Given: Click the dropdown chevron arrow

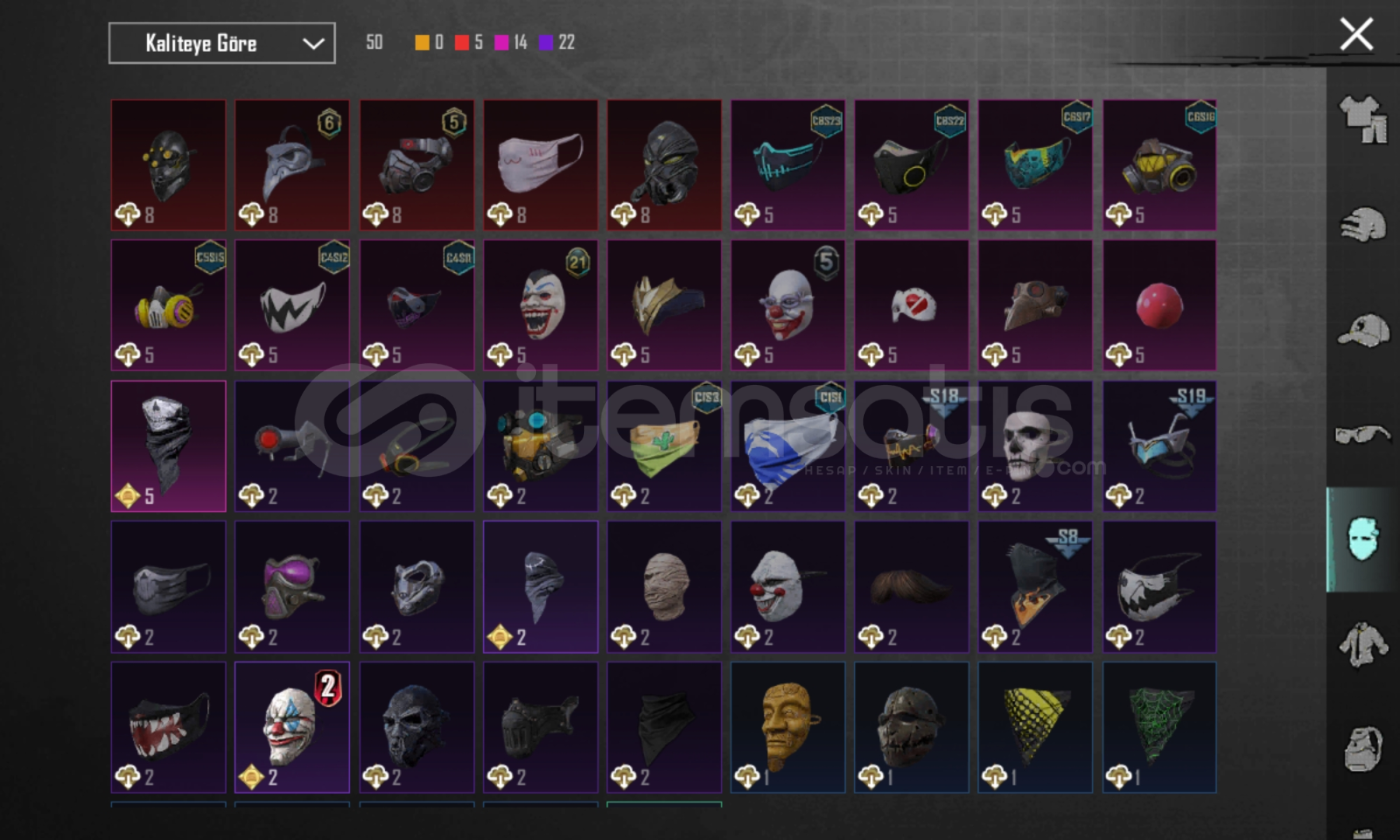Looking at the screenshot, I should click(313, 44).
